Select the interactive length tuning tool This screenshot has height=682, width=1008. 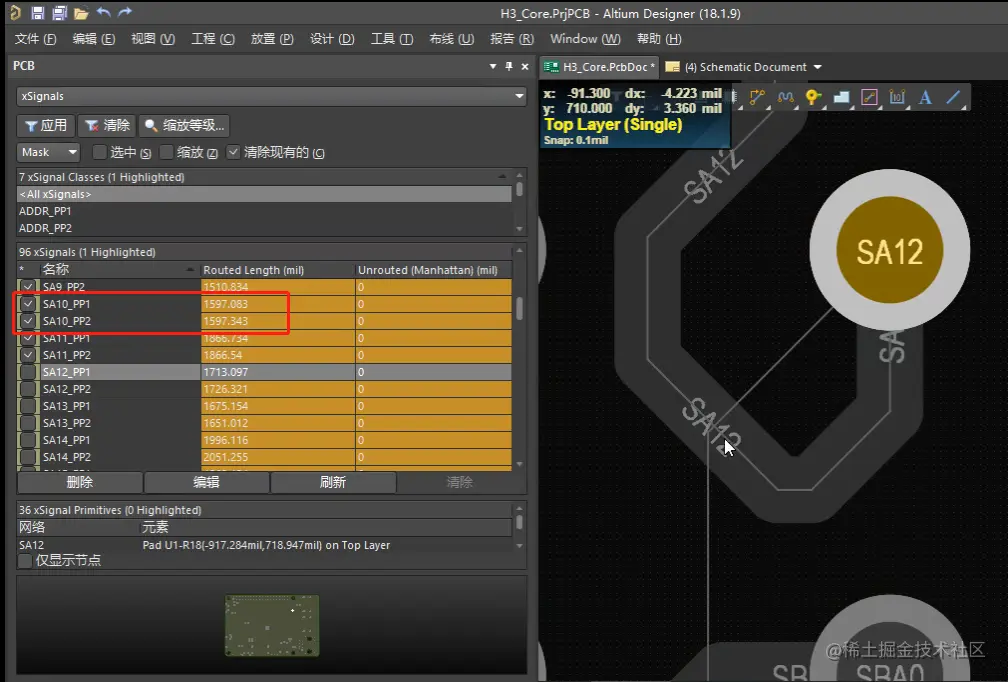coord(785,98)
